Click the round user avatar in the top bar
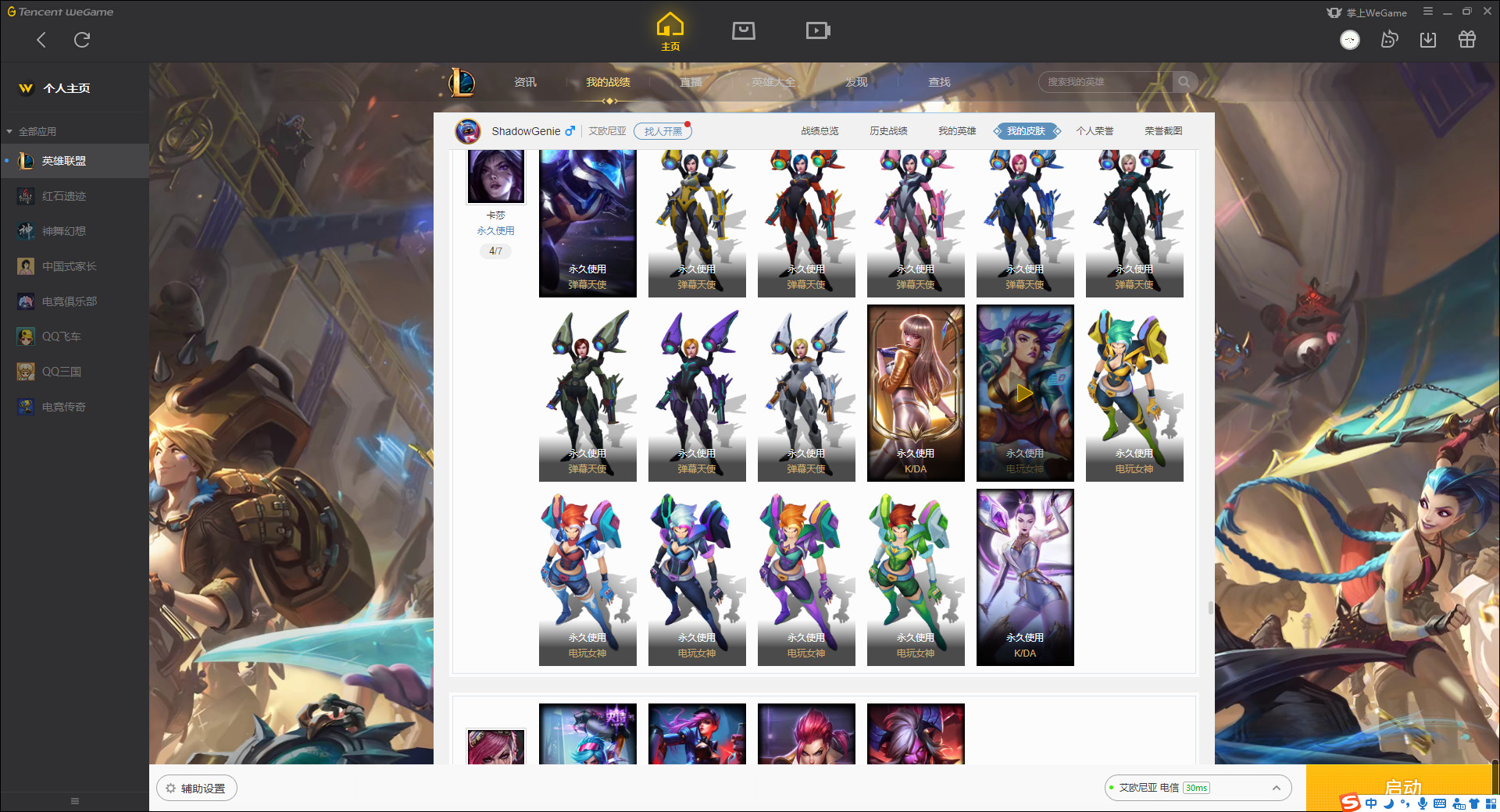The height and width of the screenshot is (812, 1500). [x=1350, y=40]
